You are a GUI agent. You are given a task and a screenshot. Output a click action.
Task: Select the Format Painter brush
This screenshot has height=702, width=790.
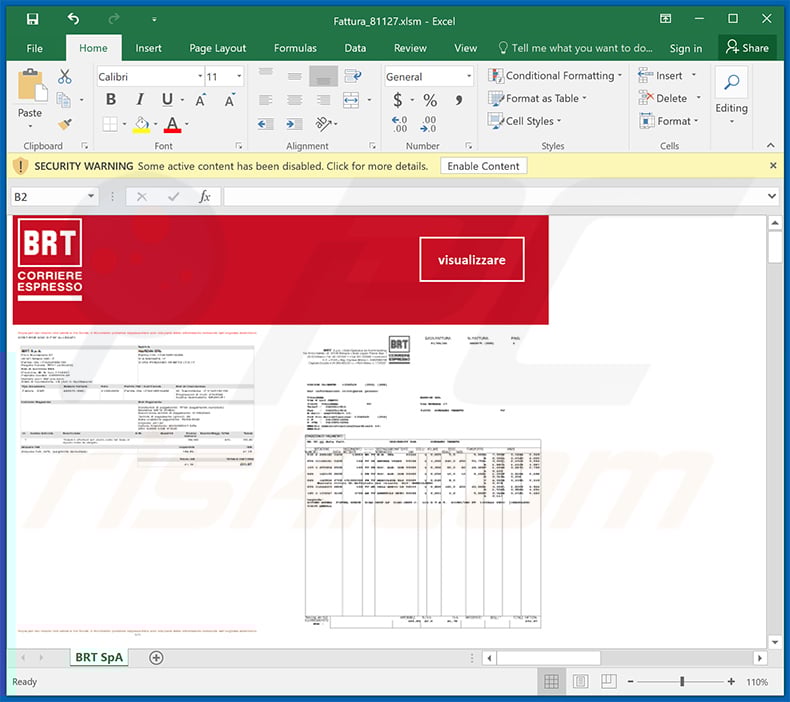pos(64,123)
